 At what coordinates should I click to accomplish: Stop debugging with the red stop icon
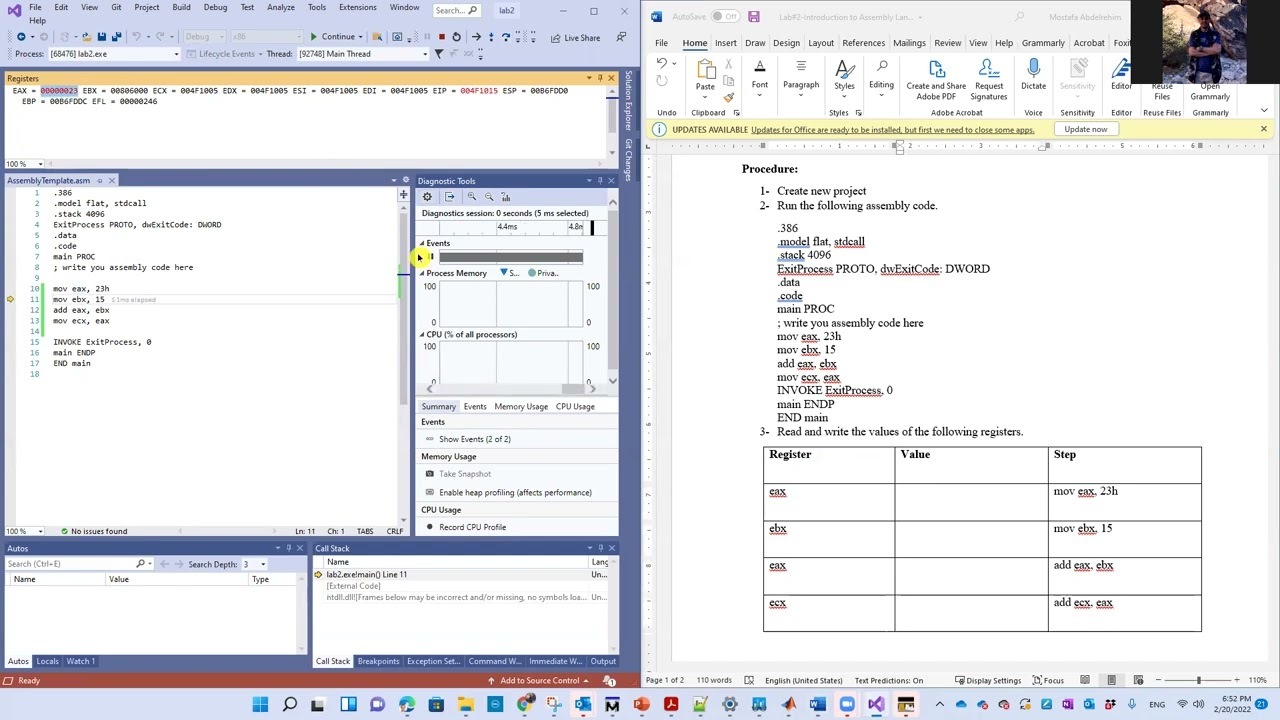(x=441, y=37)
